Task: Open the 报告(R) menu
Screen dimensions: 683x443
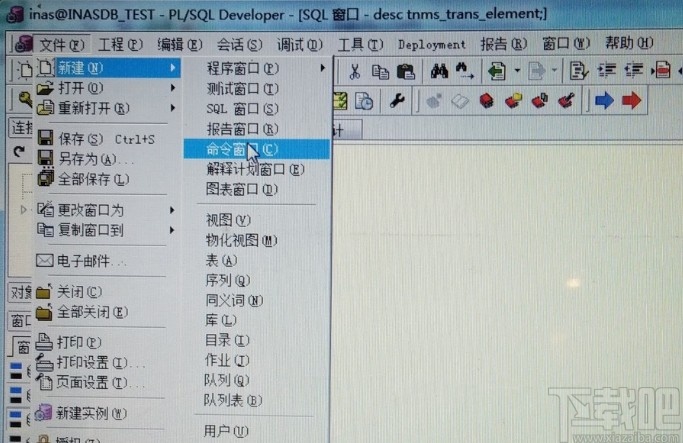Action: (504, 44)
